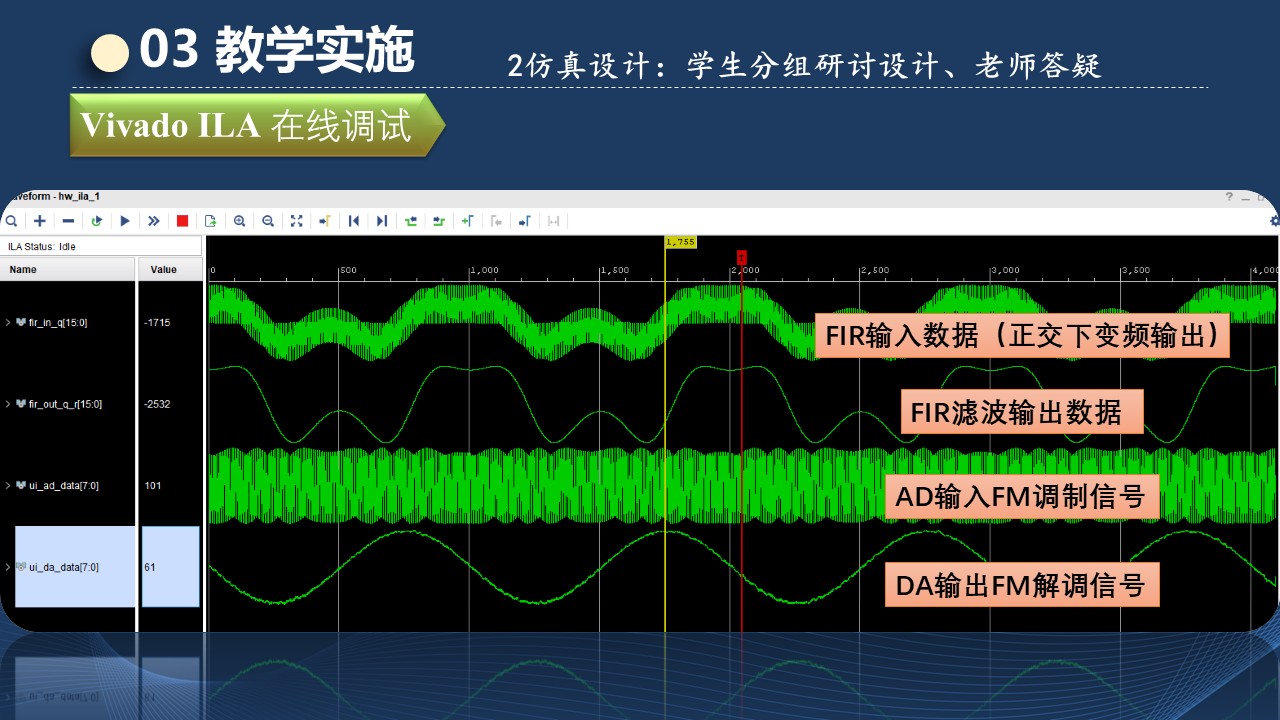Go to first sample in waveform
Image resolution: width=1280 pixels, height=720 pixels.
(x=353, y=221)
